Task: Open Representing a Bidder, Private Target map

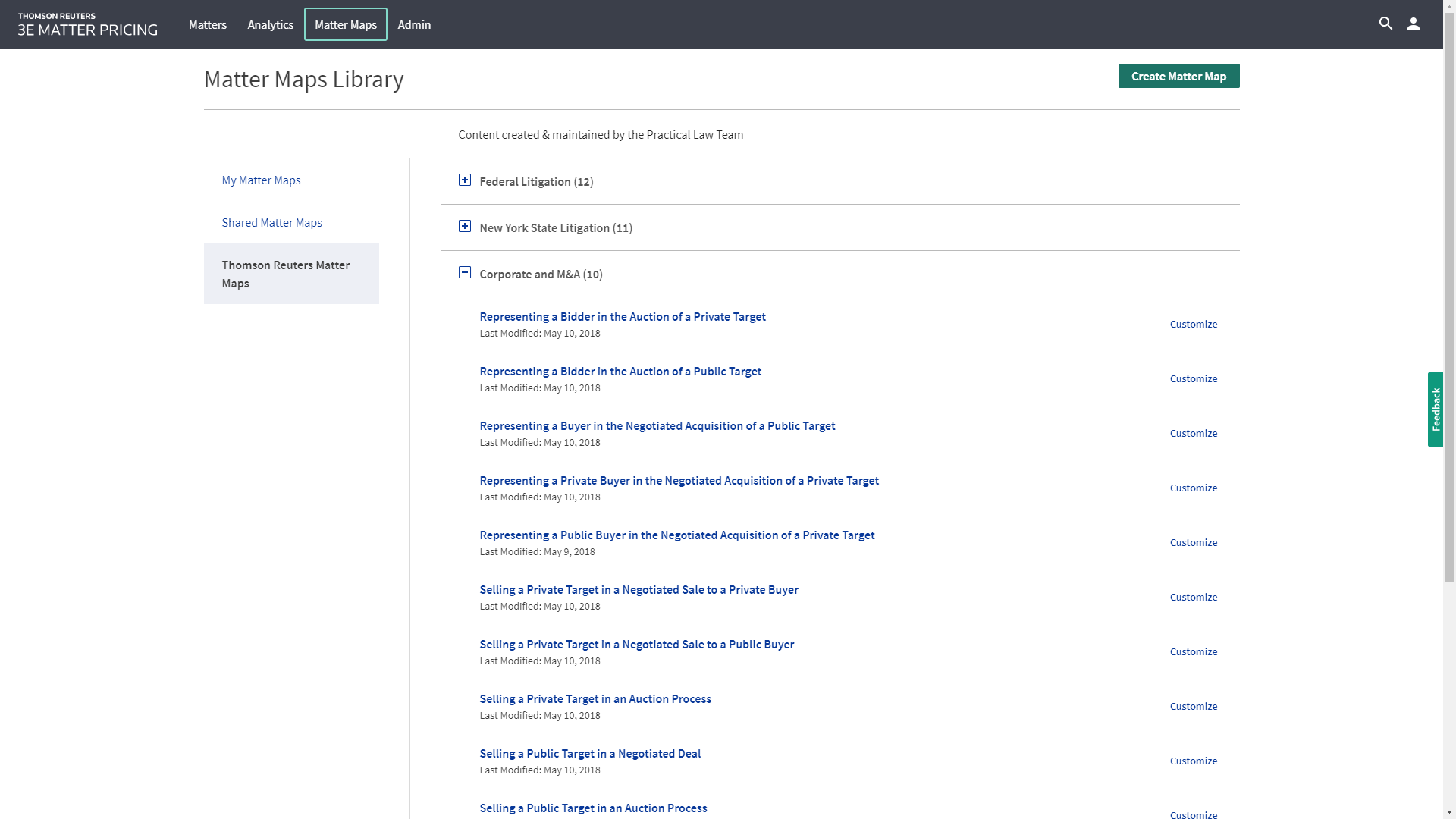Action: tap(622, 316)
